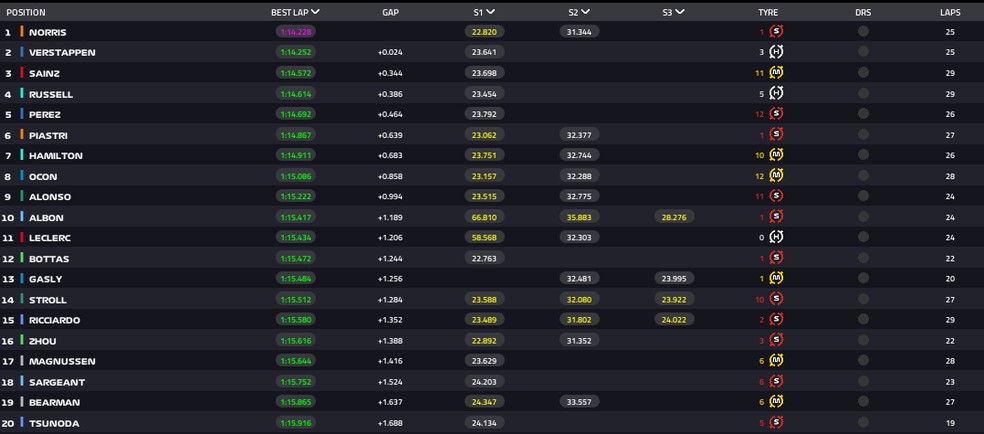Click Sainz's medium tyre icon
The image size is (984, 434).
[x=776, y=73]
